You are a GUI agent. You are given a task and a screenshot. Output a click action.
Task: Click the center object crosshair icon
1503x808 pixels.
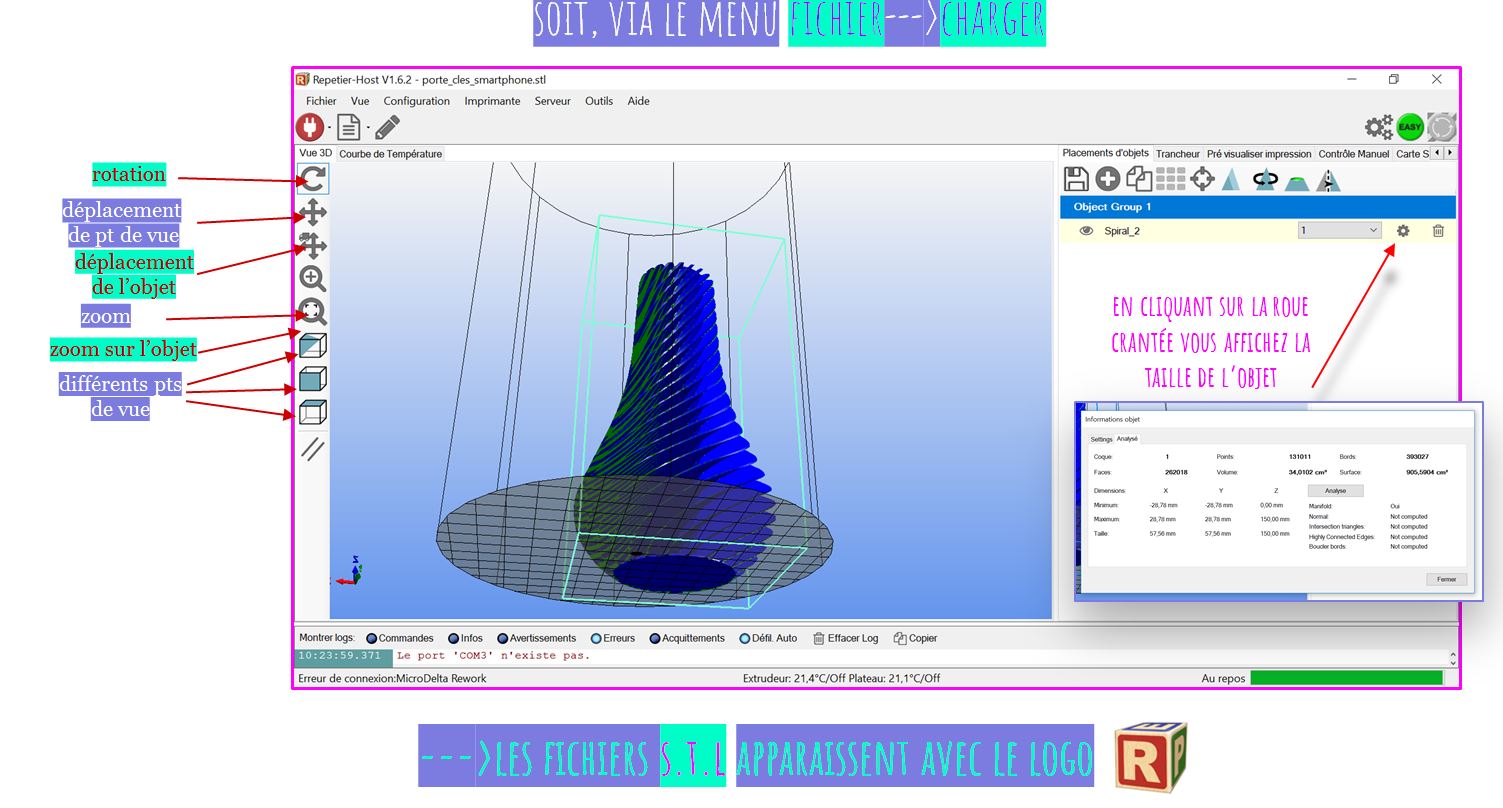coord(1202,179)
